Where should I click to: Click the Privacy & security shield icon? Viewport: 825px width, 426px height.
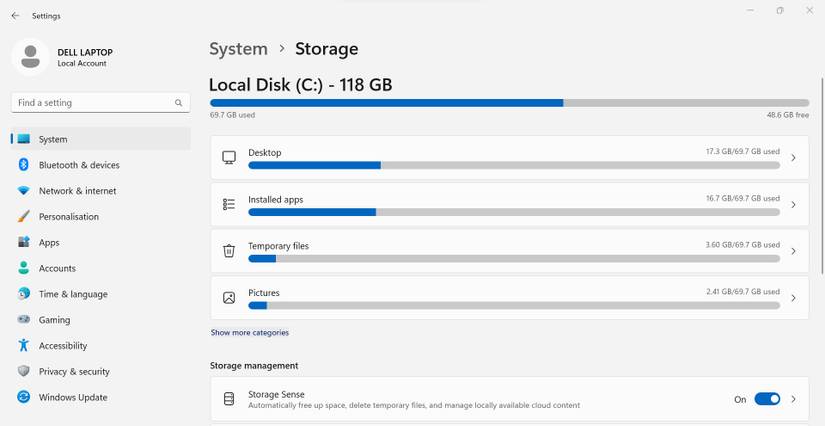tap(23, 372)
